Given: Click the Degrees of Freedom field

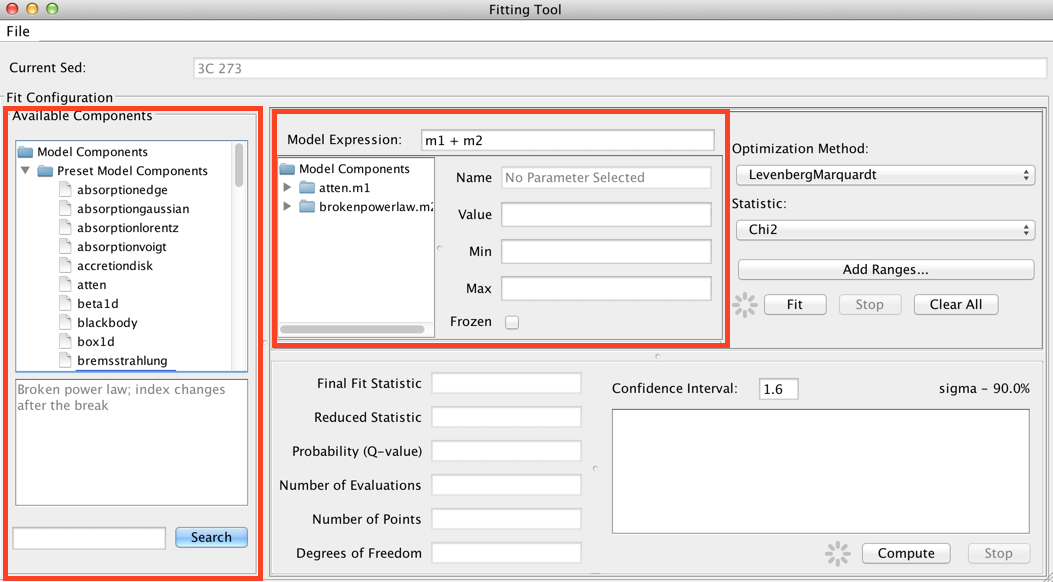Looking at the screenshot, I should coord(506,553).
